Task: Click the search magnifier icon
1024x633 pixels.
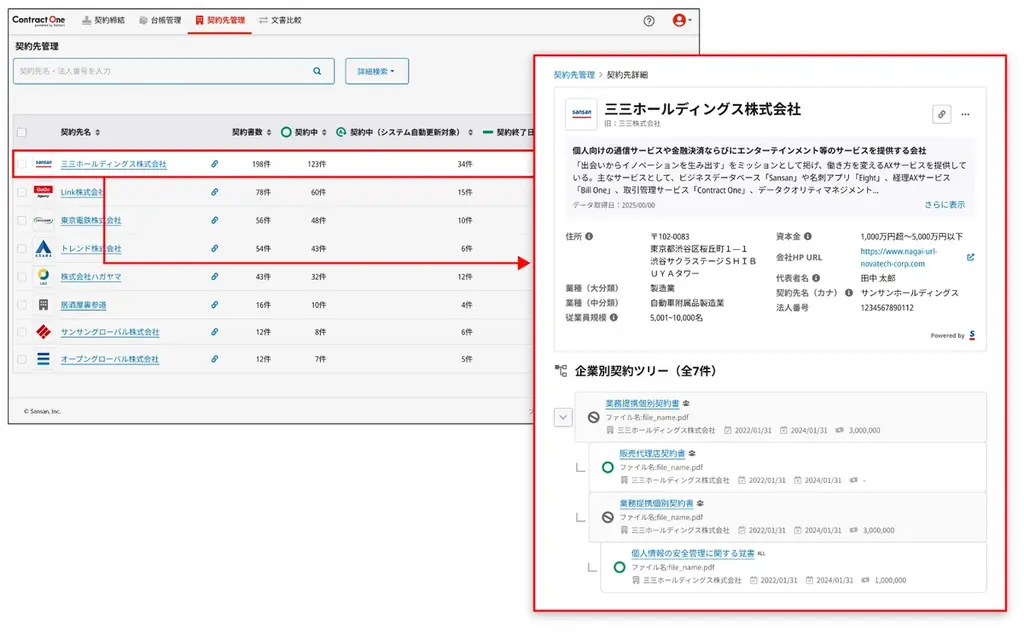Action: tap(318, 71)
